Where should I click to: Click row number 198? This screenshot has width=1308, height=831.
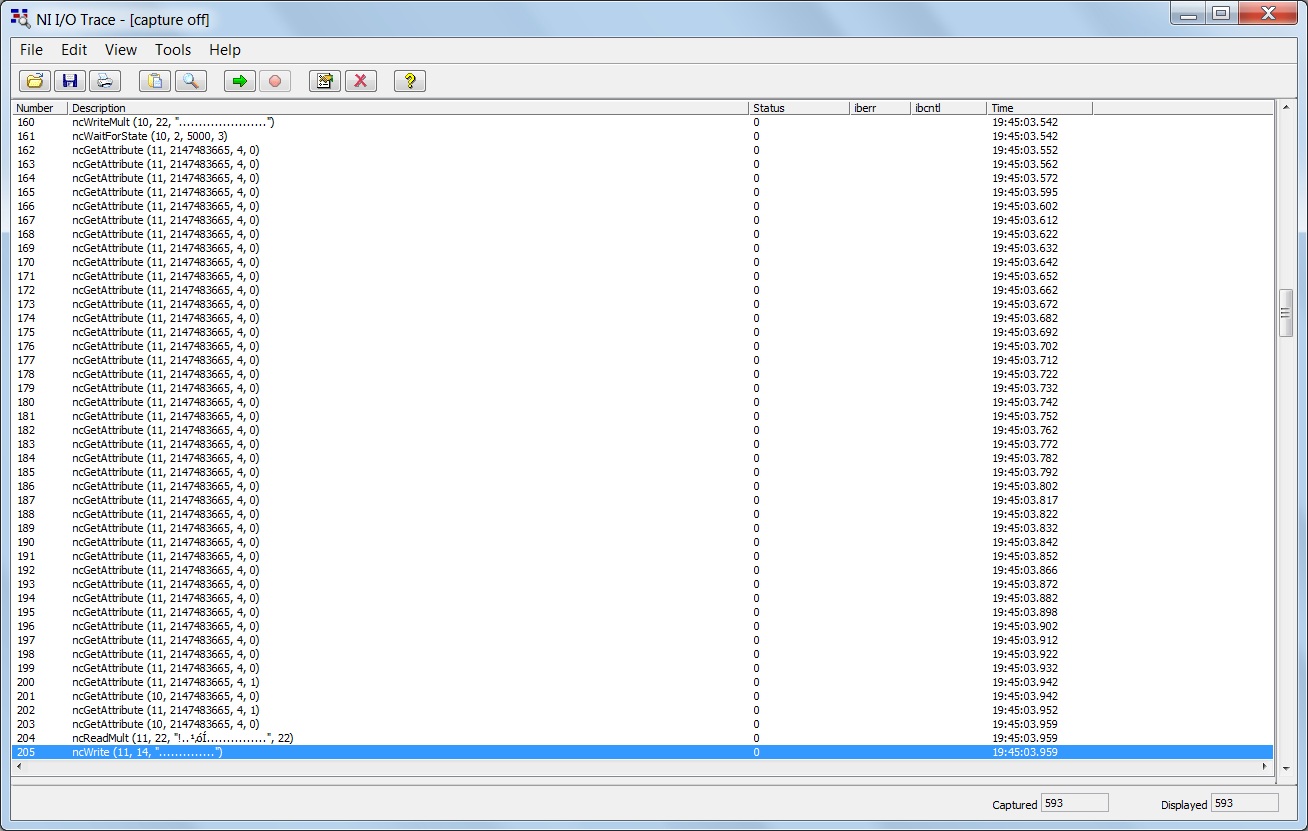(26, 654)
